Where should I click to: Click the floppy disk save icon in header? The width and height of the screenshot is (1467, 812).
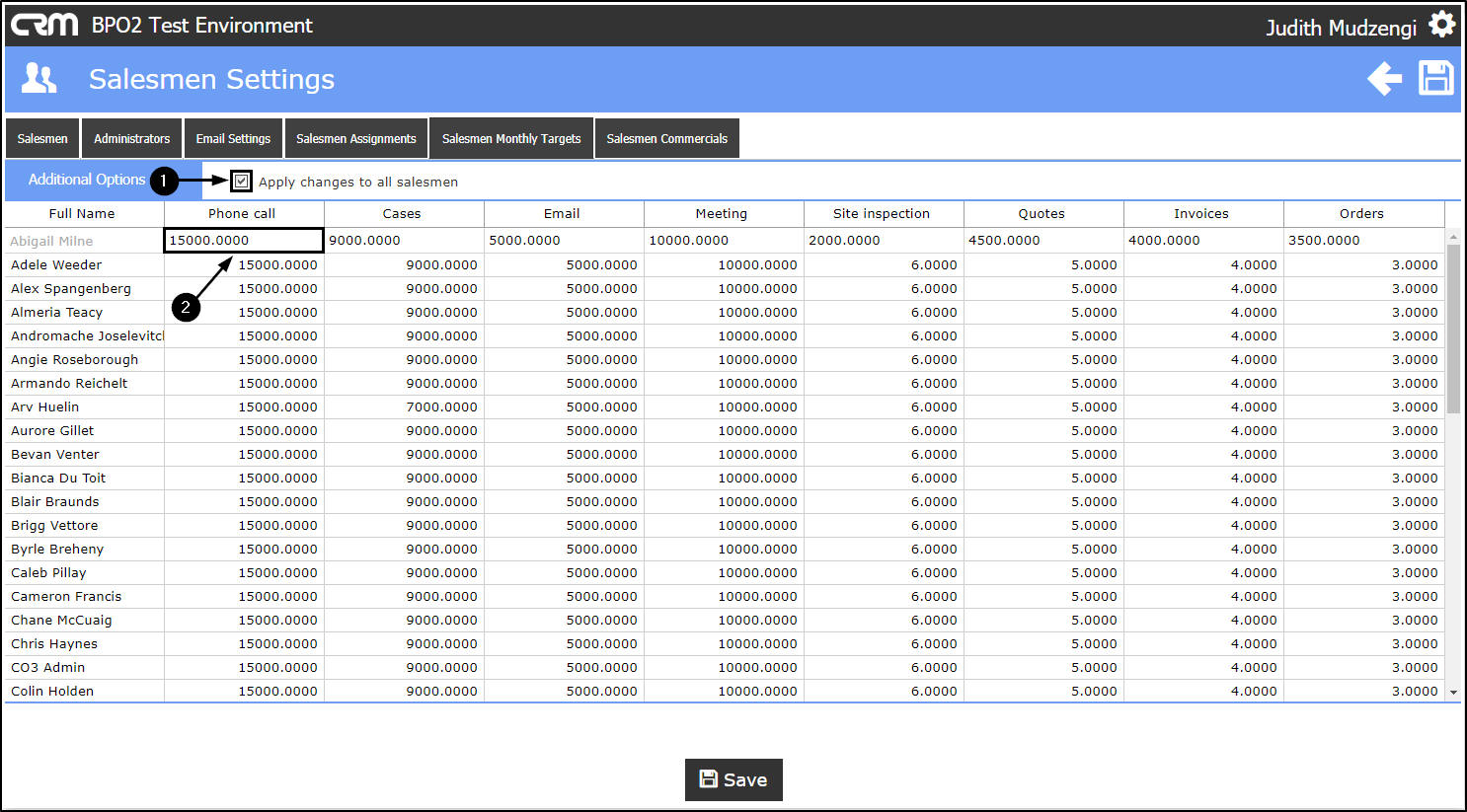(1435, 79)
